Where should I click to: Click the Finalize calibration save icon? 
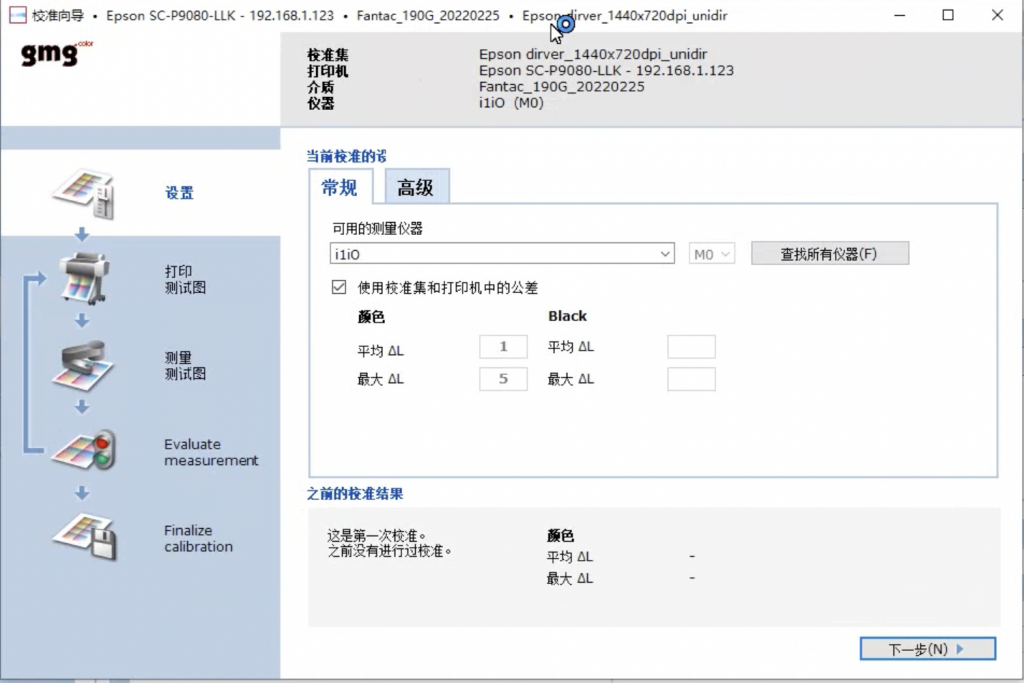[x=85, y=537]
